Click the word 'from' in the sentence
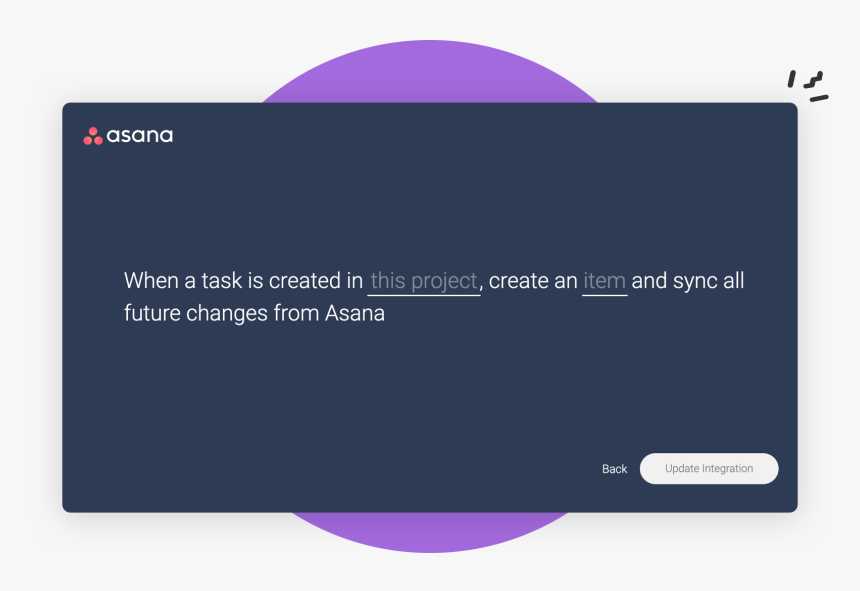Viewport: 860px width, 591px height. [x=297, y=313]
